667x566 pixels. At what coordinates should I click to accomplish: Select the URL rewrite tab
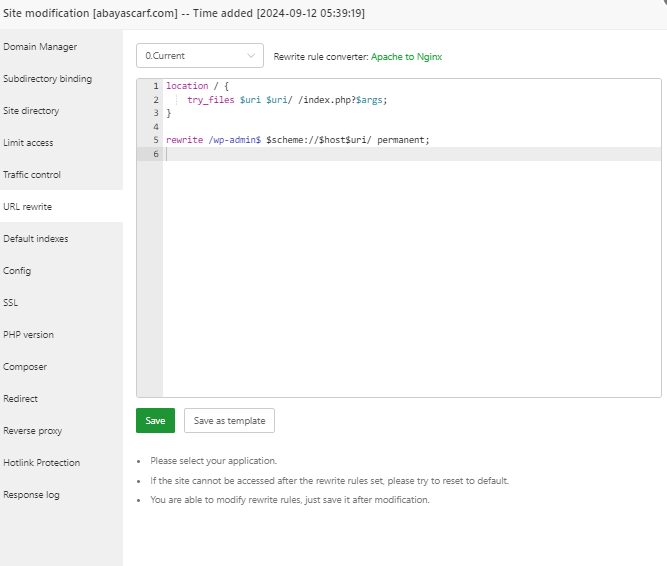point(28,207)
